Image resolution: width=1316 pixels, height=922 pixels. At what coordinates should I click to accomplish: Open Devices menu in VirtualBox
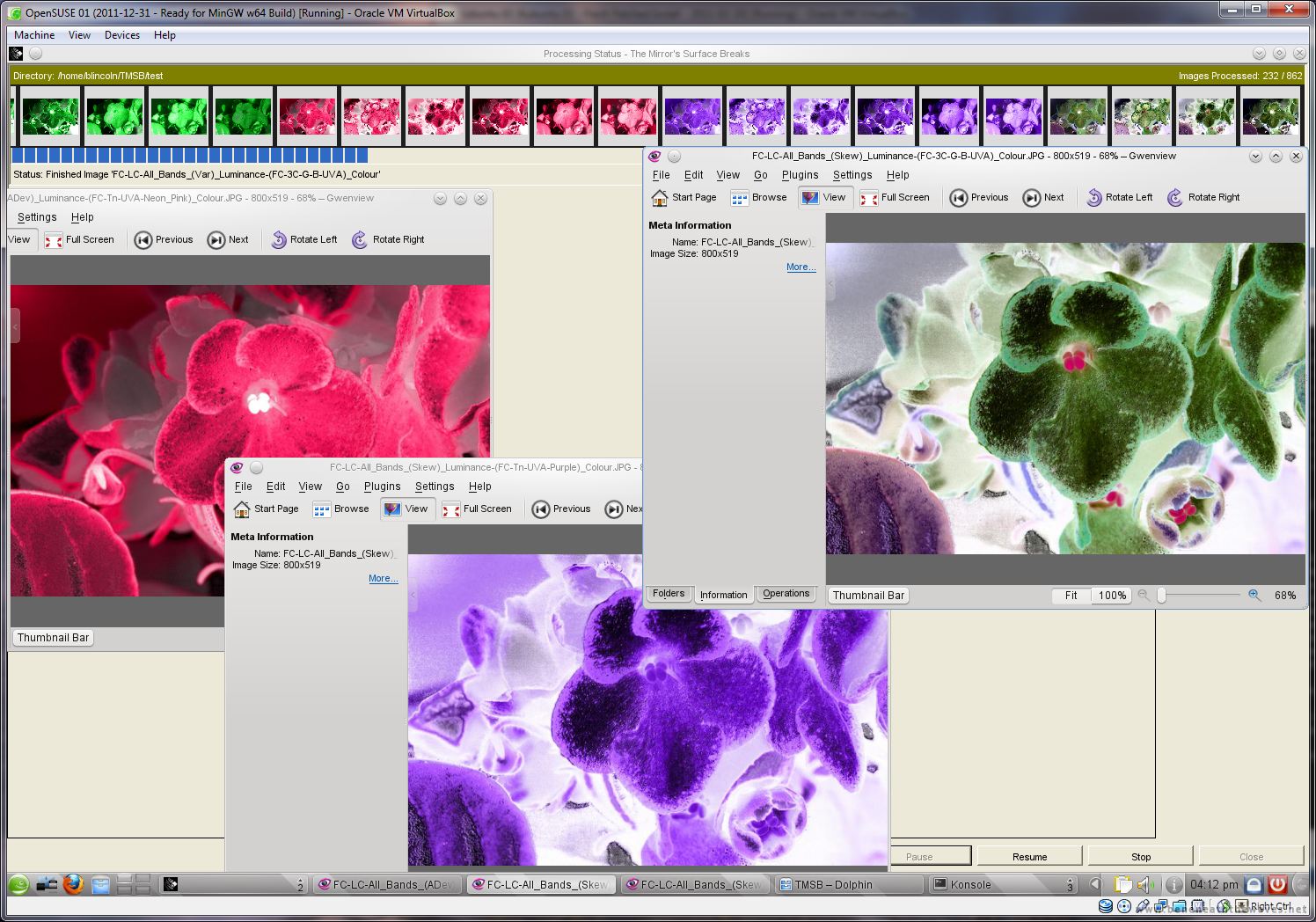(121, 35)
